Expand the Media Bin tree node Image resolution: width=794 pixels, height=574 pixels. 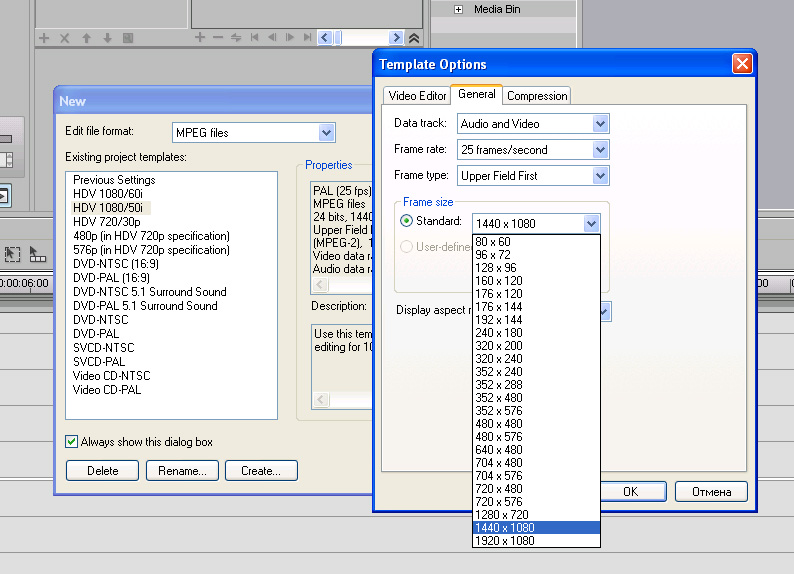coord(458,10)
